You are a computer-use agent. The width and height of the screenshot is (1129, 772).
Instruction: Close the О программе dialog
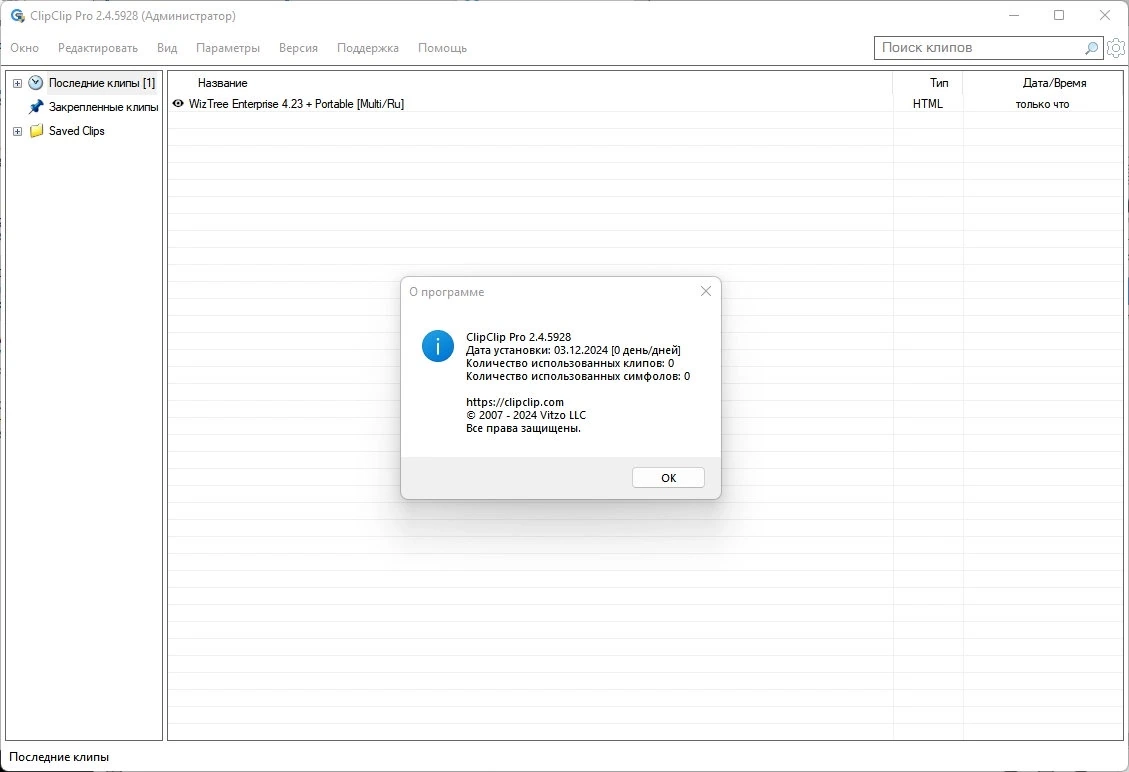pos(706,291)
